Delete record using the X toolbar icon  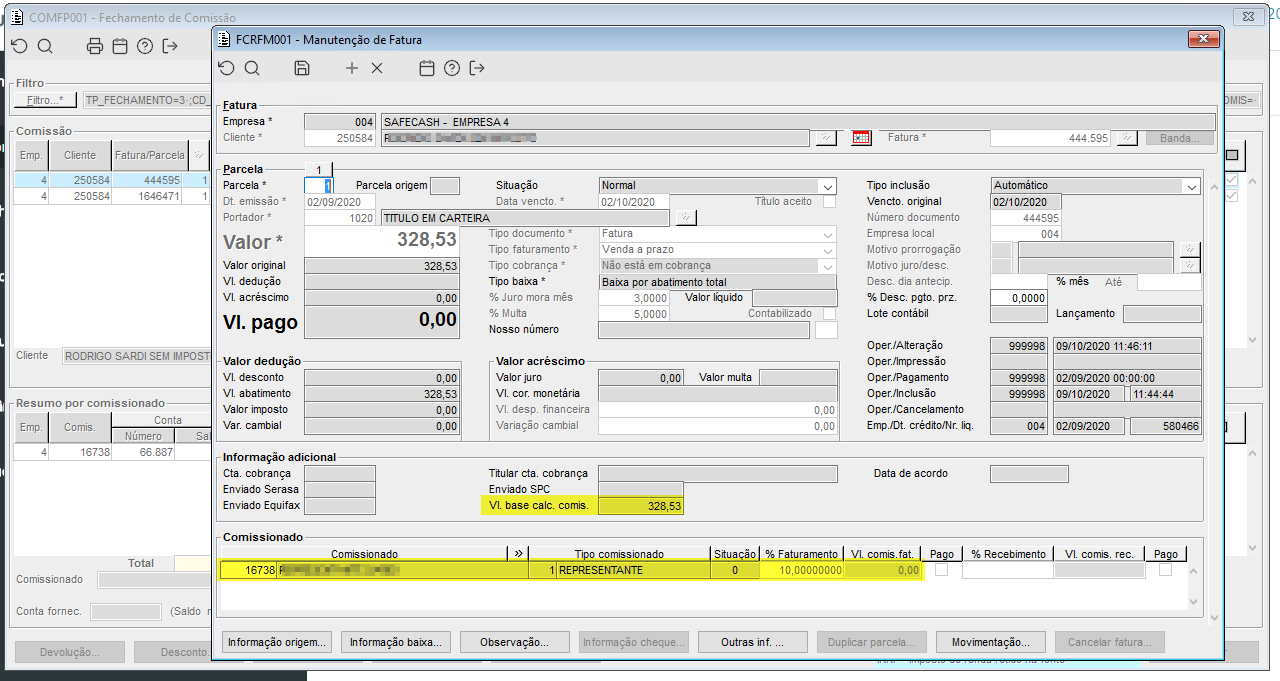pyautogui.click(x=377, y=68)
